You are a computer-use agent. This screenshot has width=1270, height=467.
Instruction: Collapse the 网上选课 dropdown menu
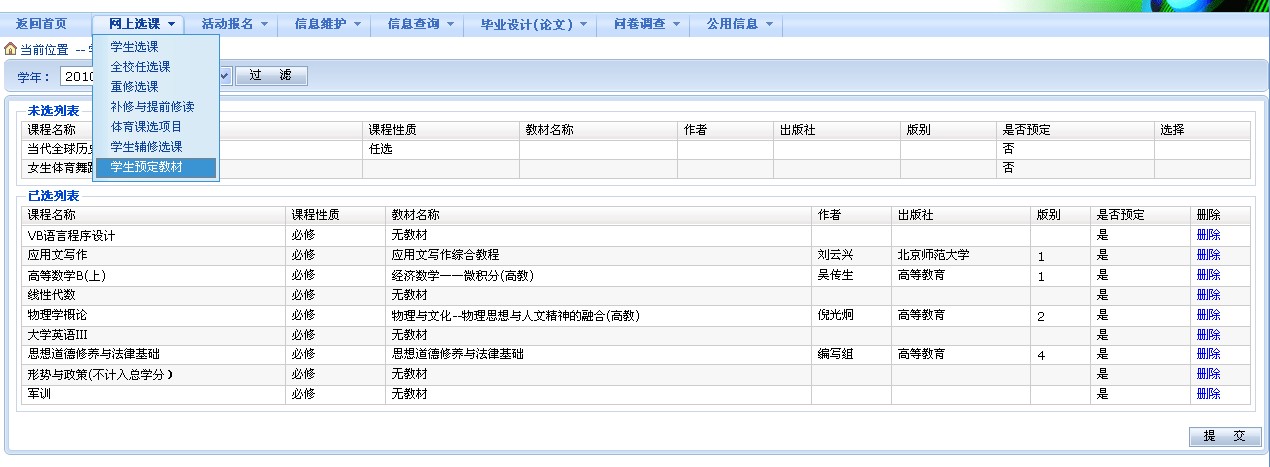[142, 24]
